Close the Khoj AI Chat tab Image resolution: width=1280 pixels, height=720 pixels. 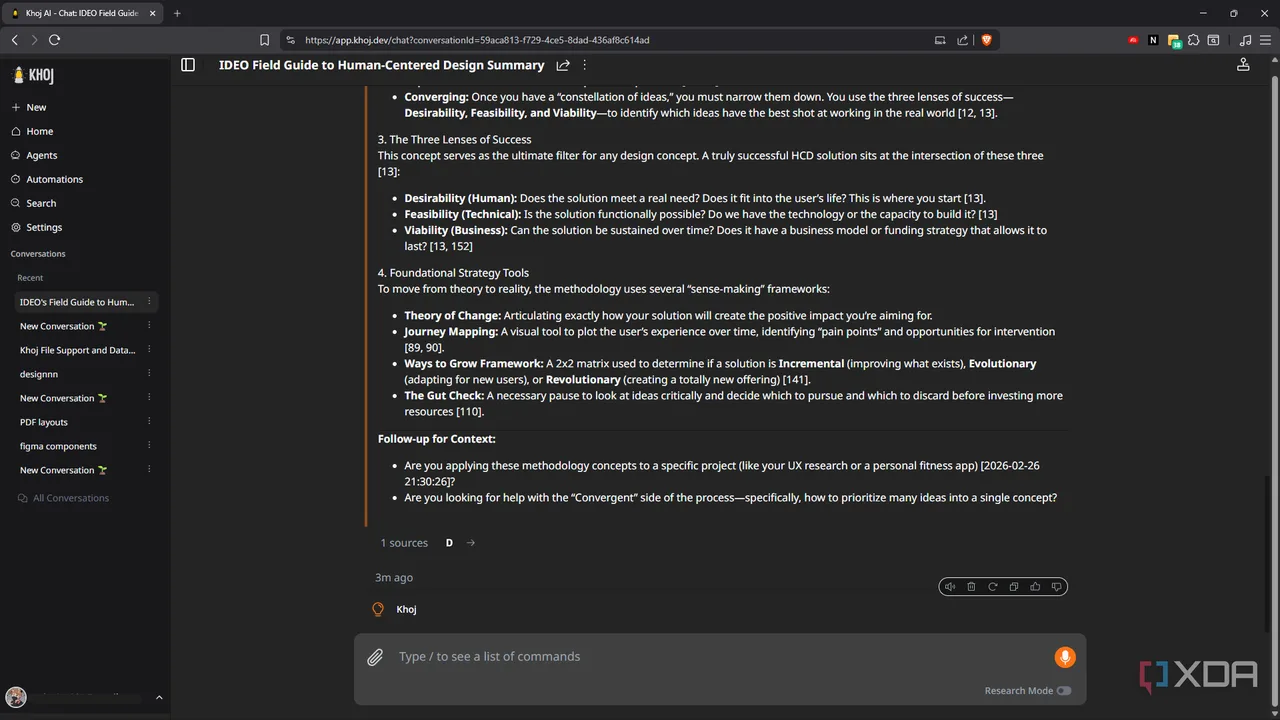coord(152,13)
